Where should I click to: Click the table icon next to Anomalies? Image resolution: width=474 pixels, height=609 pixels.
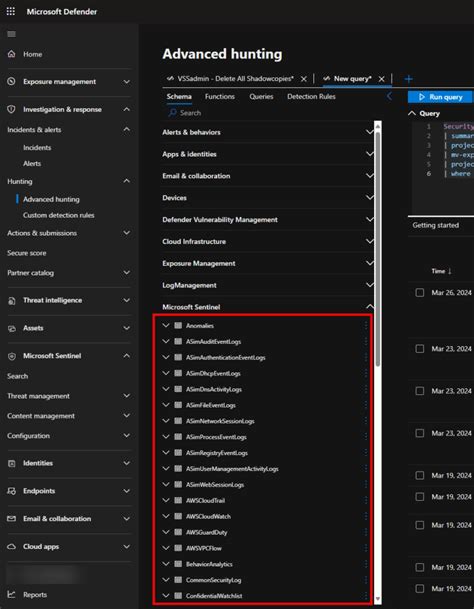pyautogui.click(x=178, y=325)
